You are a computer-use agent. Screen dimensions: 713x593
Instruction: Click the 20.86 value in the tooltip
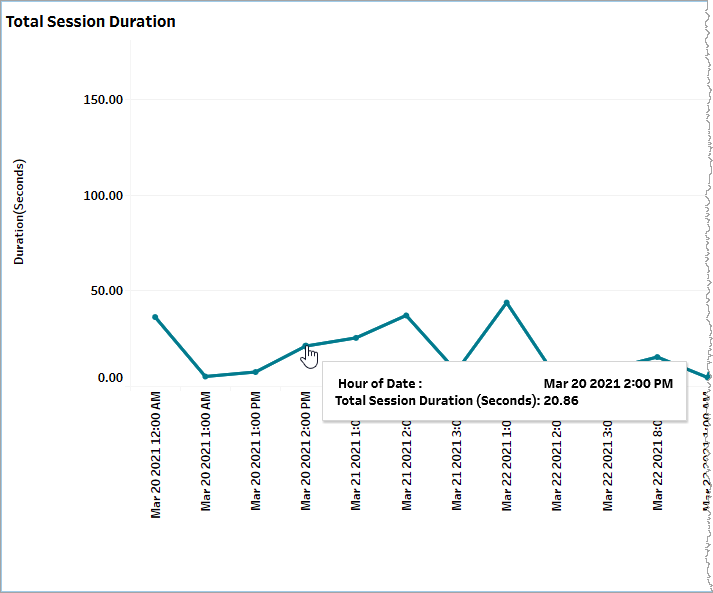tap(561, 400)
